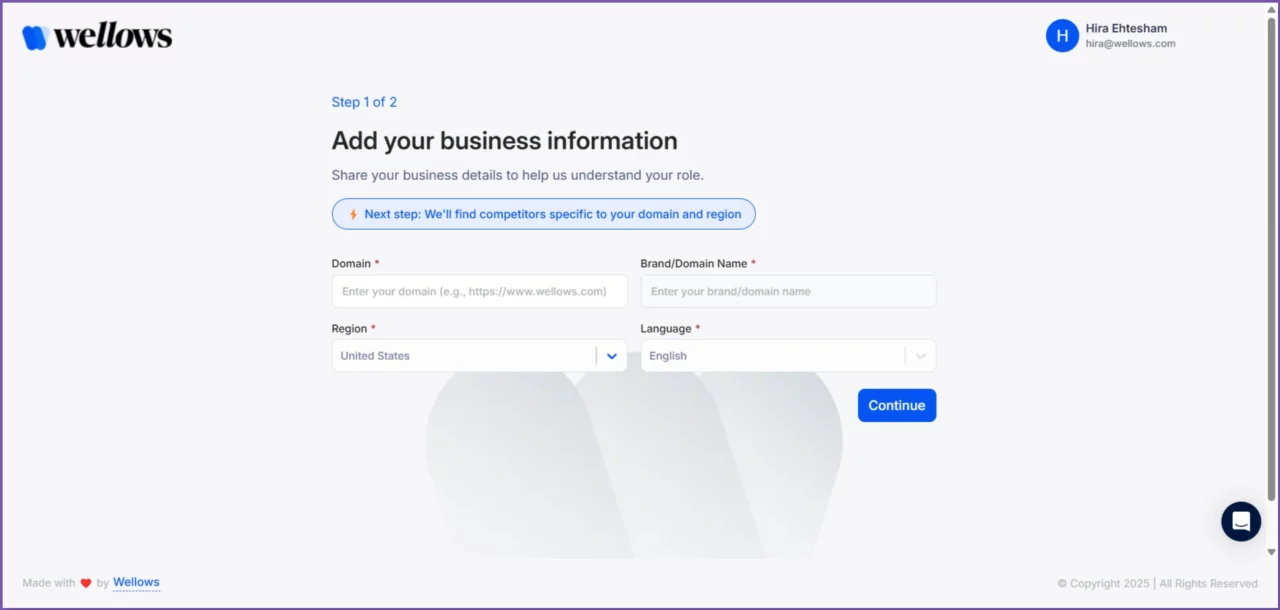Open the English language selector
The width and height of the screenshot is (1280, 610).
pos(771,356)
